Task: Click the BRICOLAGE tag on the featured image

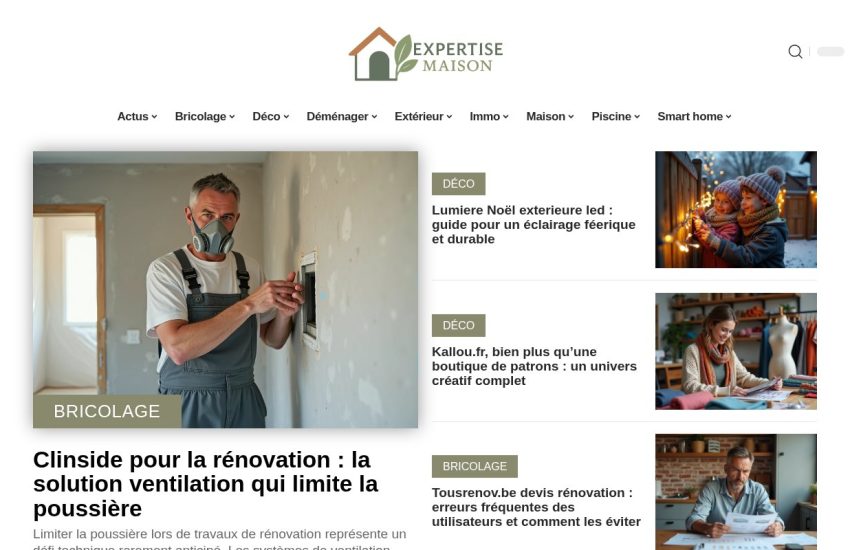Action: (107, 411)
